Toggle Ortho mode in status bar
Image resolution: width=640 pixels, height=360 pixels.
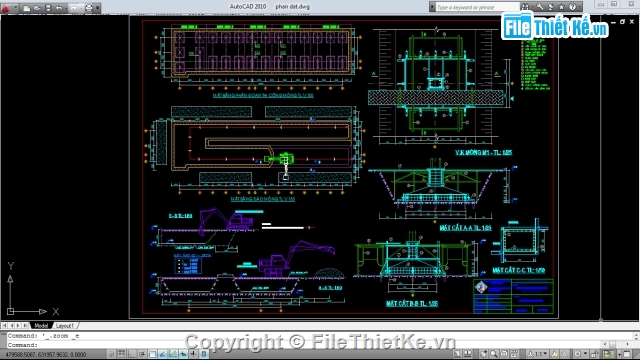tap(131, 354)
